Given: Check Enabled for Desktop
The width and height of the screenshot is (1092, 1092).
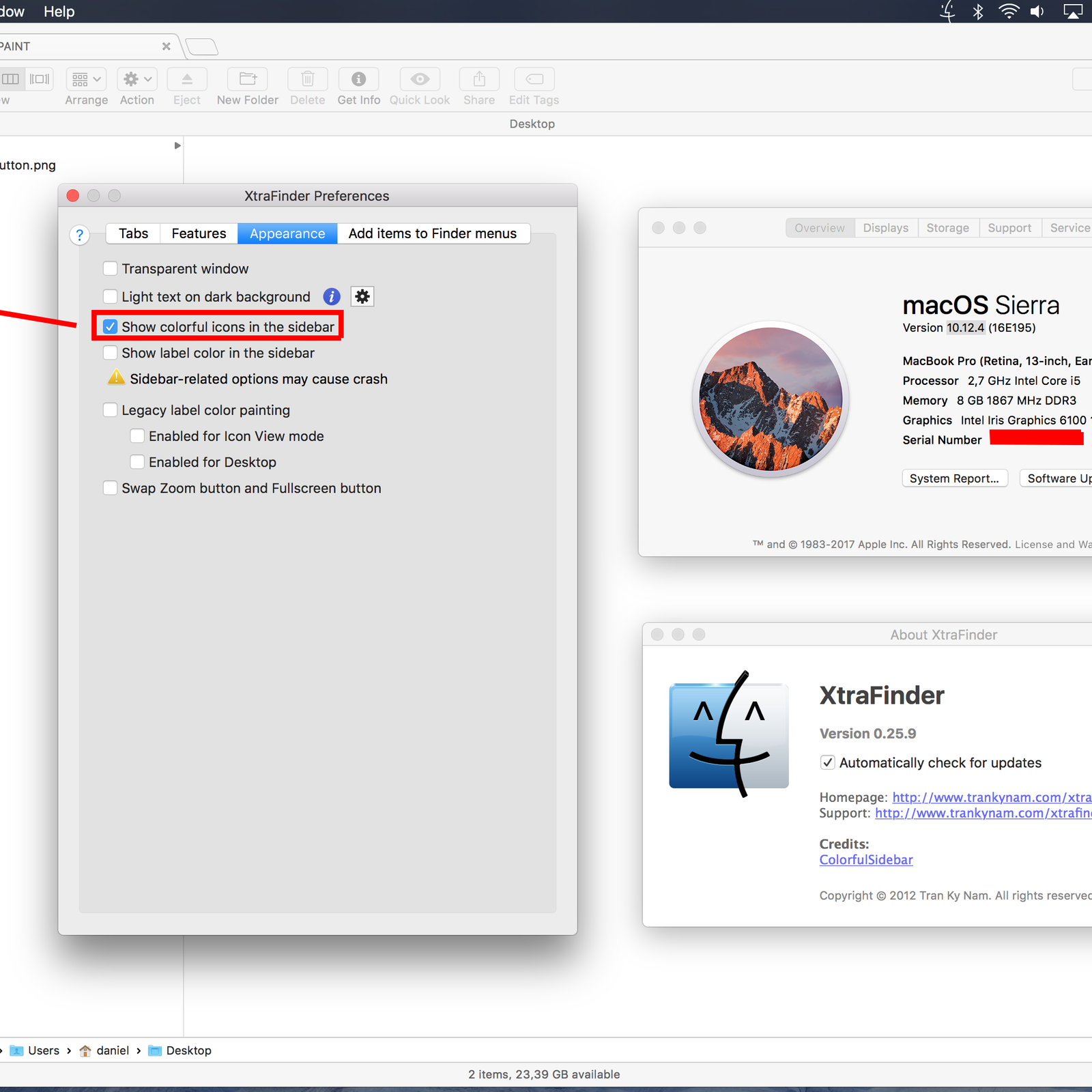Looking at the screenshot, I should click(137, 462).
